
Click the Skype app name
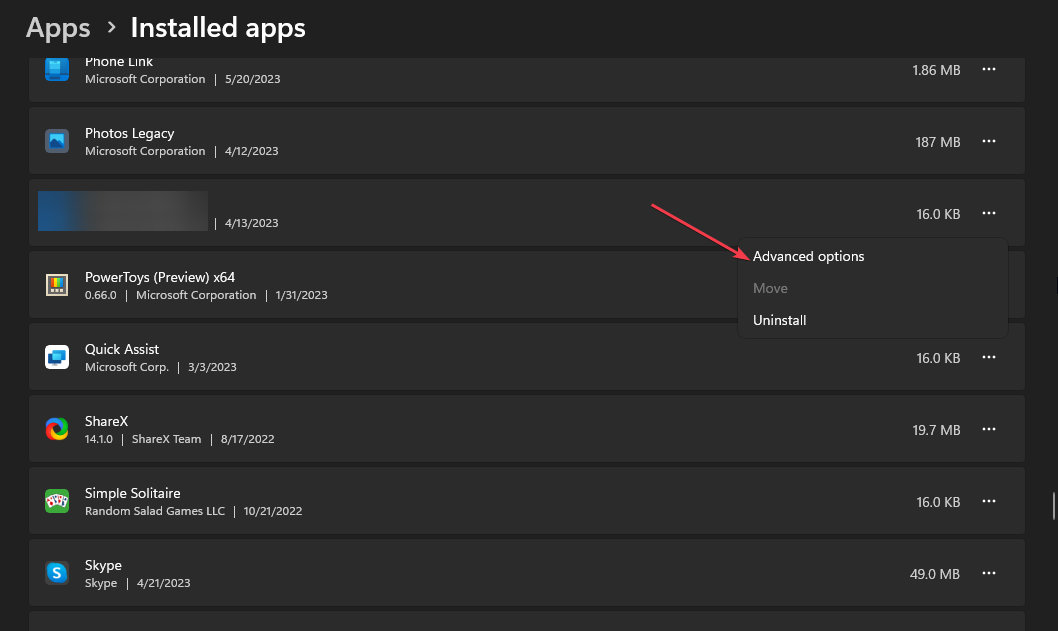point(103,566)
